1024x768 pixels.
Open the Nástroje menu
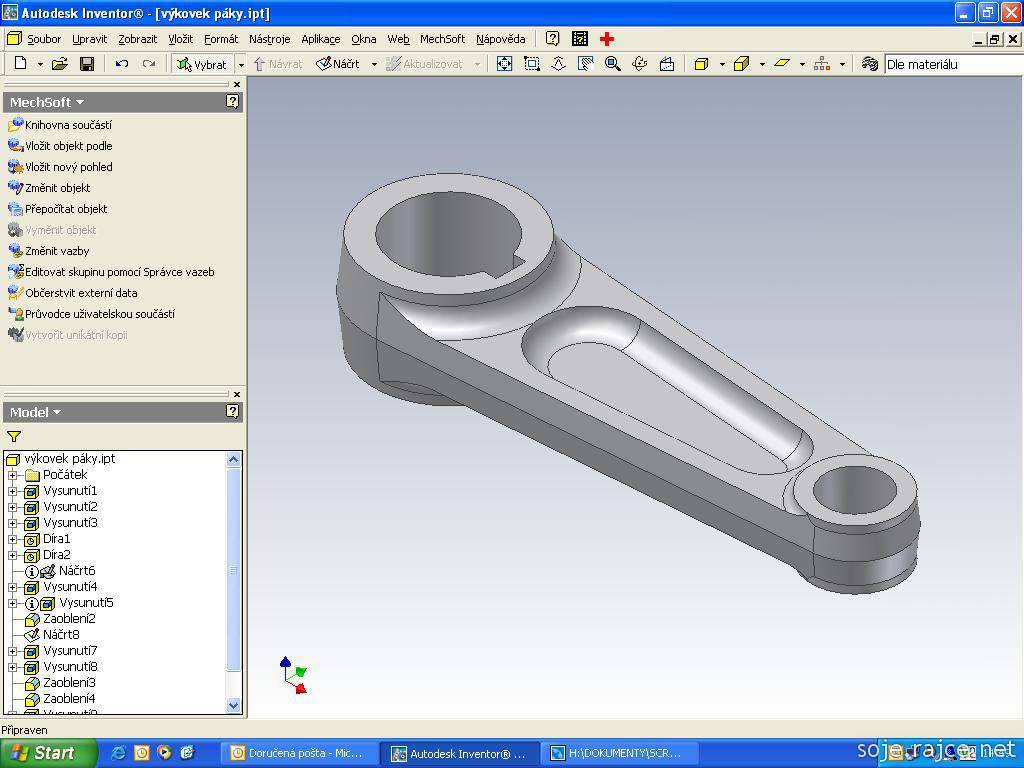(x=269, y=39)
